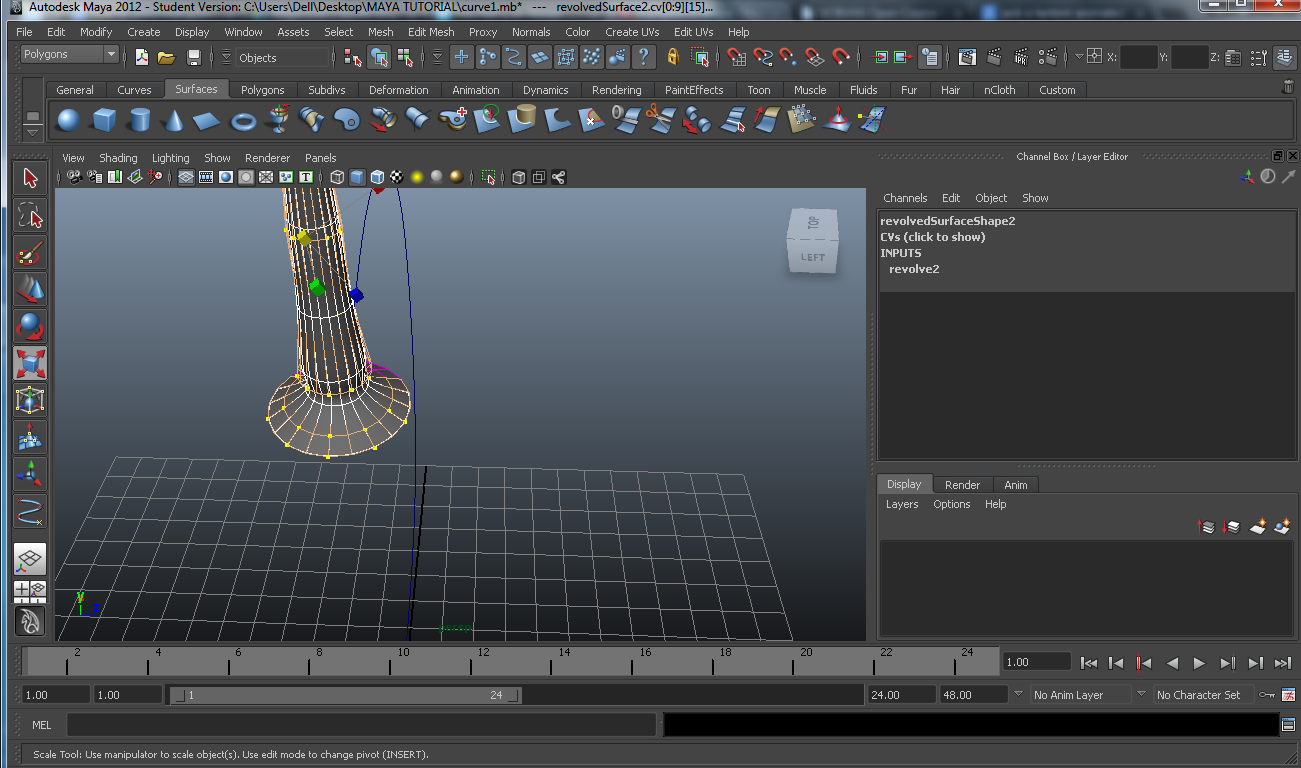This screenshot has height=768, width=1301.
Task: Toggle snap to grids magnet
Action: pos(737,57)
